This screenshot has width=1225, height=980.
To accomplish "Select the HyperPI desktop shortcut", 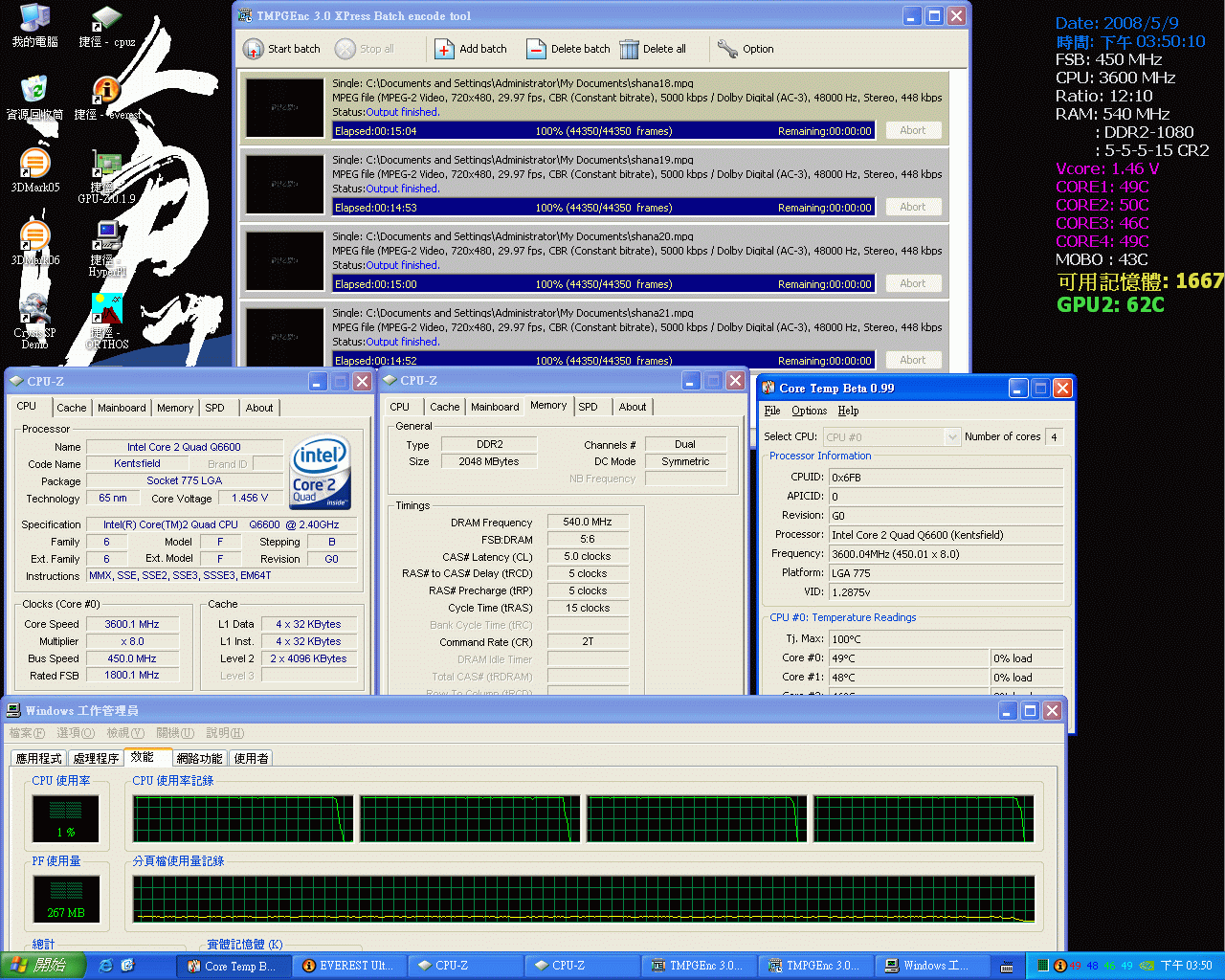I will coord(106,249).
